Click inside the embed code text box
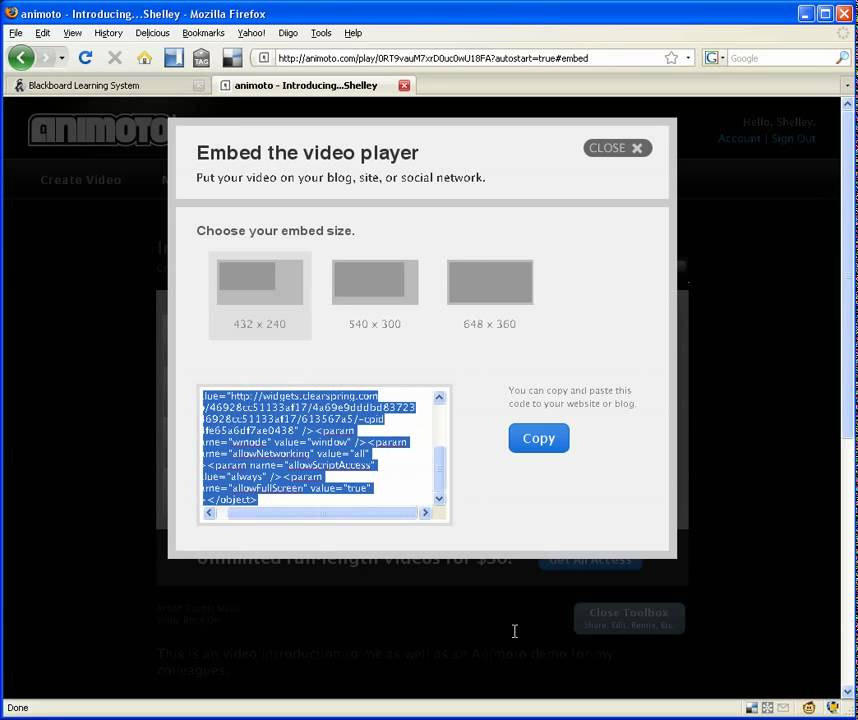The image size is (858, 720). (x=317, y=448)
